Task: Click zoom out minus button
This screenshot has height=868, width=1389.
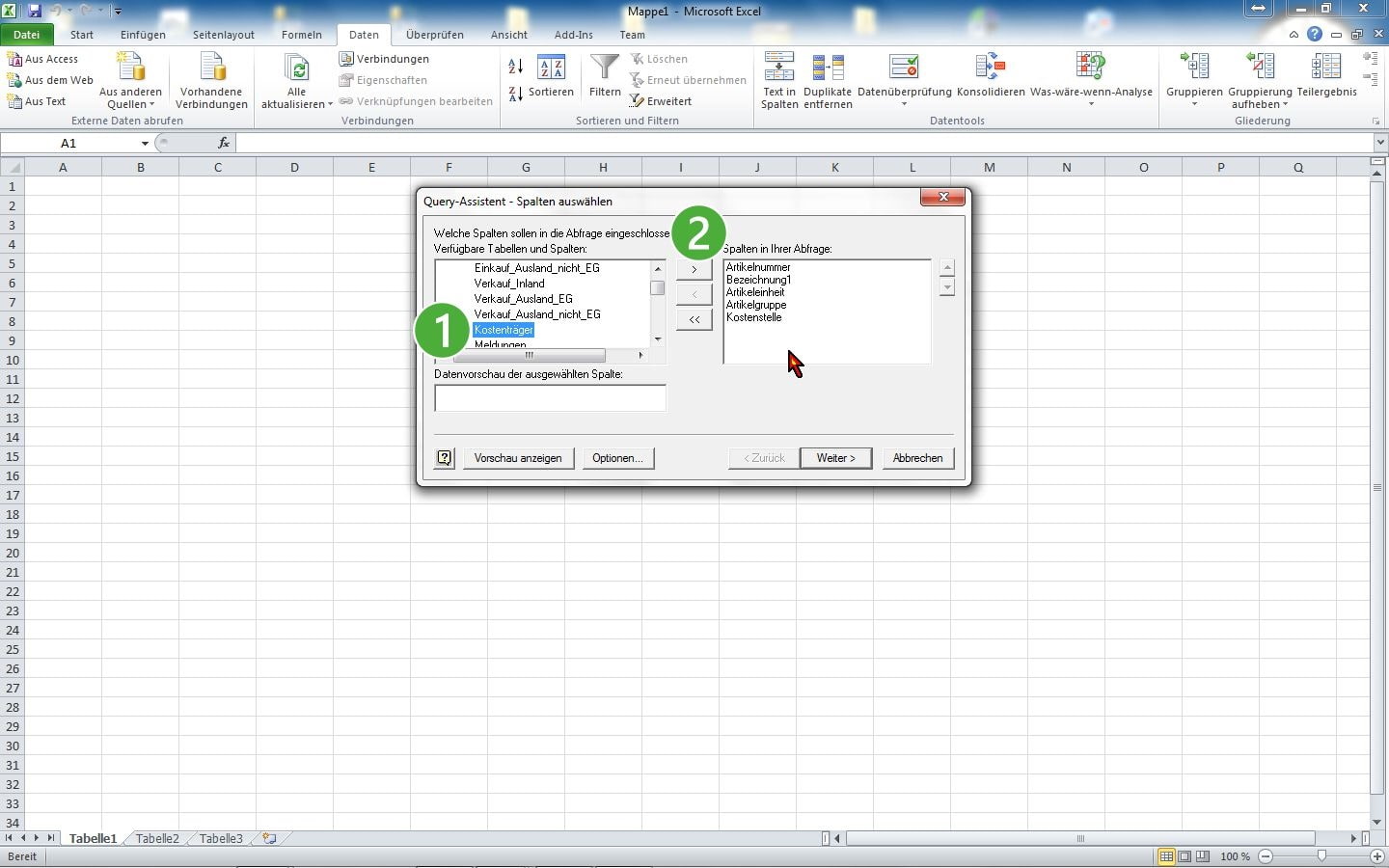Action: pyautogui.click(x=1266, y=856)
